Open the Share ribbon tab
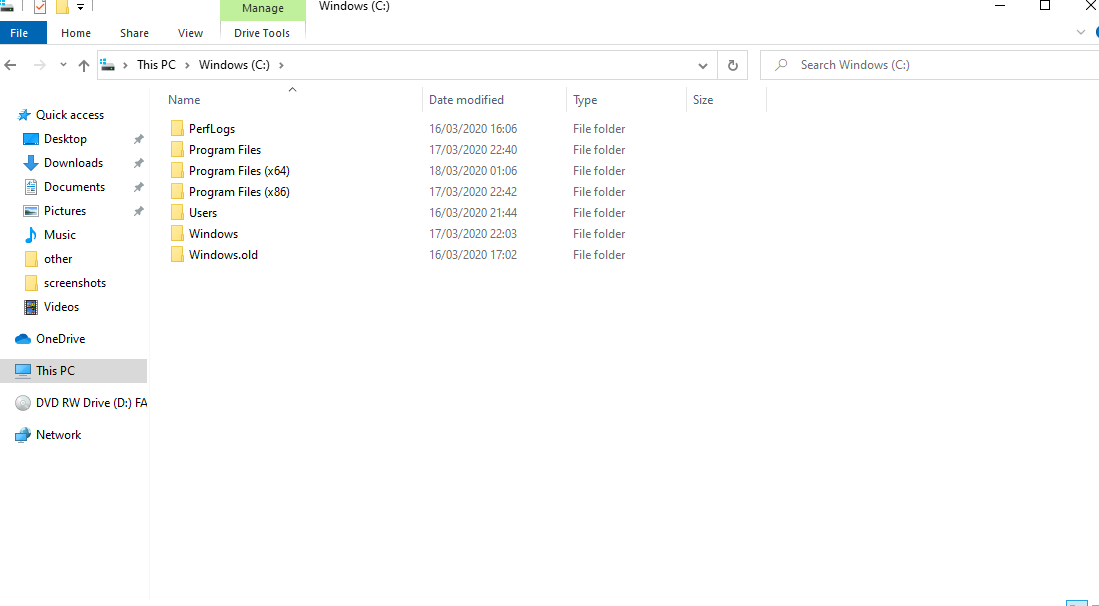Screen dimensions: 1099x606 click(x=134, y=33)
